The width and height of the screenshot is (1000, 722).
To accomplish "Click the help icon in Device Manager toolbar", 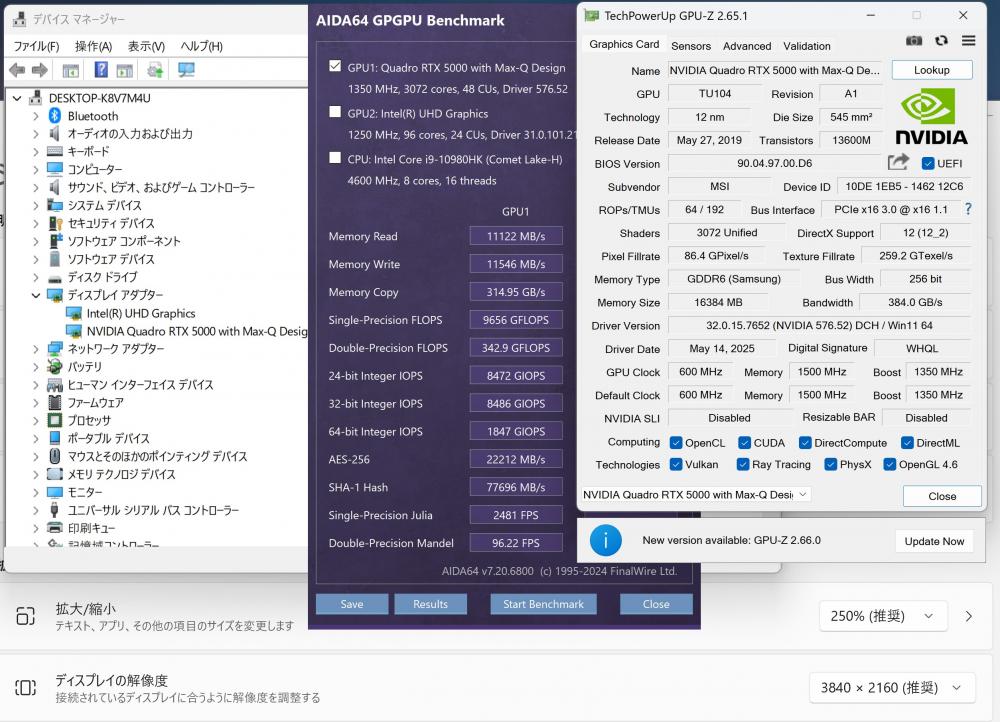I will (x=101, y=70).
